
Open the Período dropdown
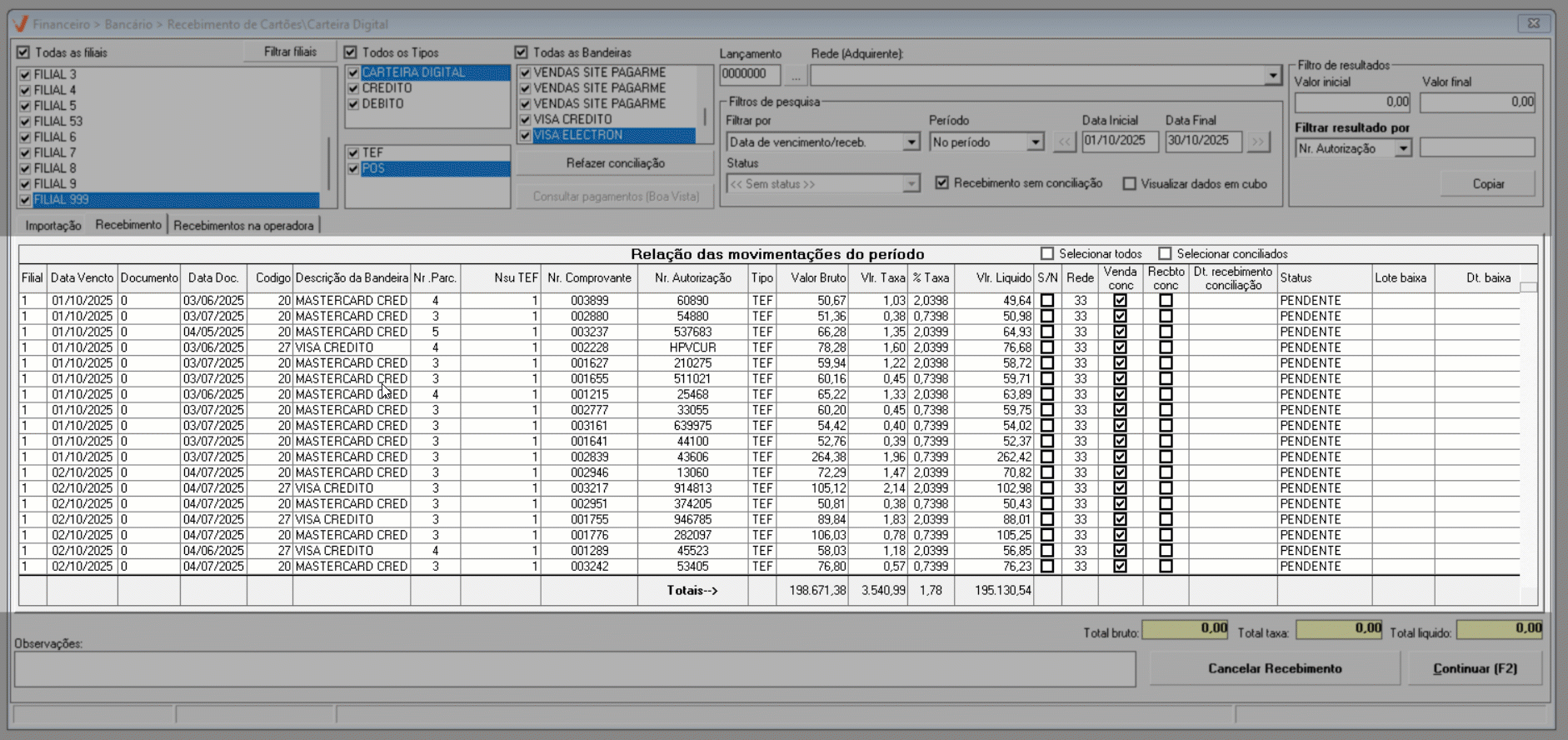coord(1035,142)
